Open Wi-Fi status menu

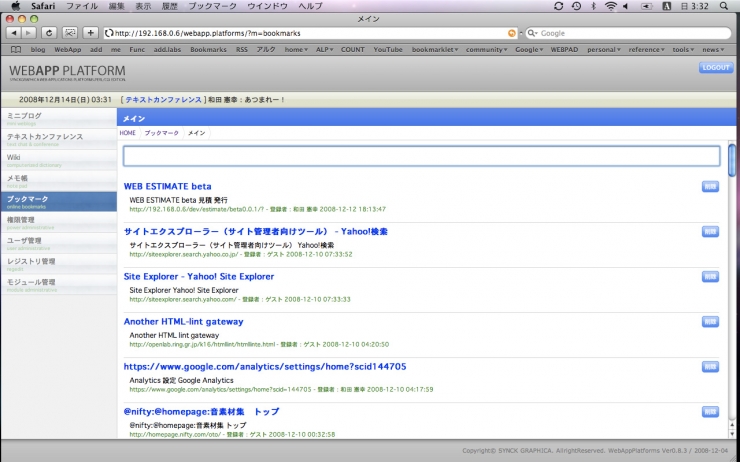(611, 6)
